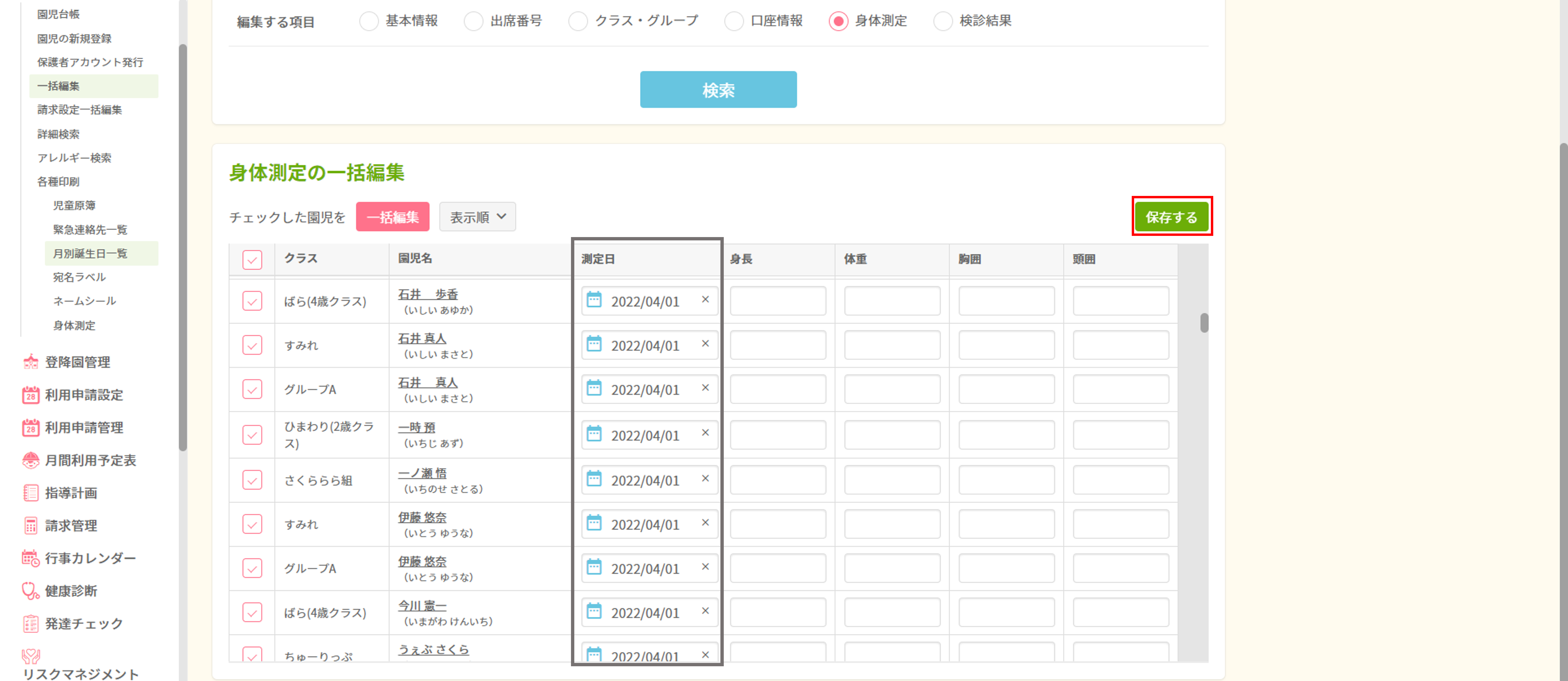This screenshot has width=1568, height=681.
Task: Select the 検診結果 radio button
Action: [942, 21]
